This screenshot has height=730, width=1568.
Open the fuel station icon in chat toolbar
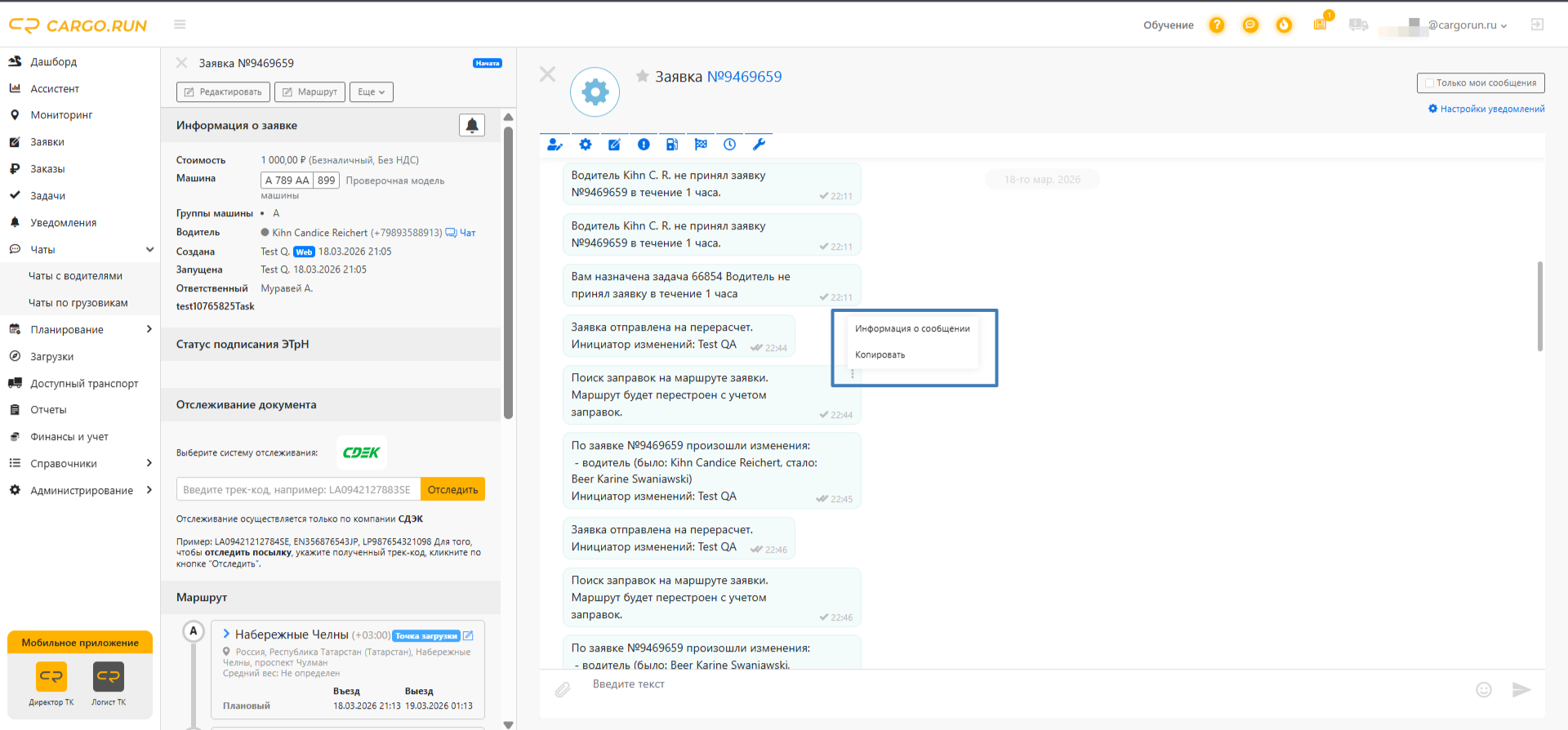tap(672, 145)
